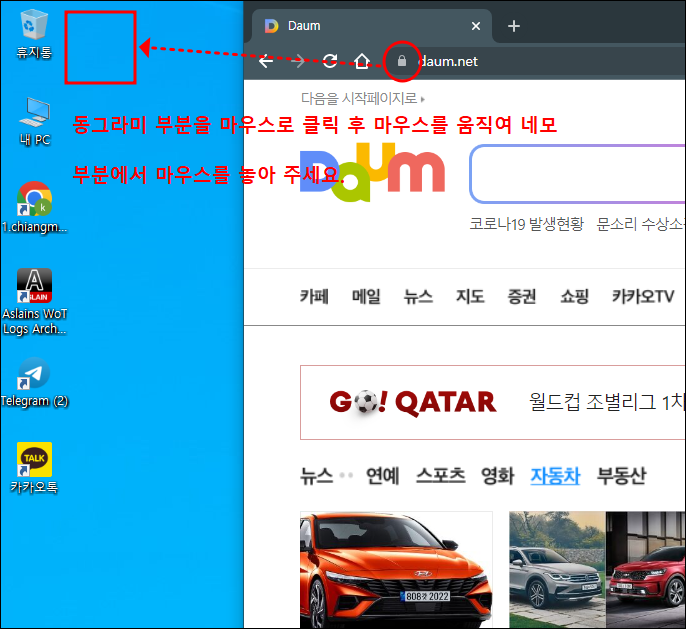The height and width of the screenshot is (629, 686).
Task: Open the Recycle Bin (휴지통) desktop icon
Action: pyautogui.click(x=34, y=34)
